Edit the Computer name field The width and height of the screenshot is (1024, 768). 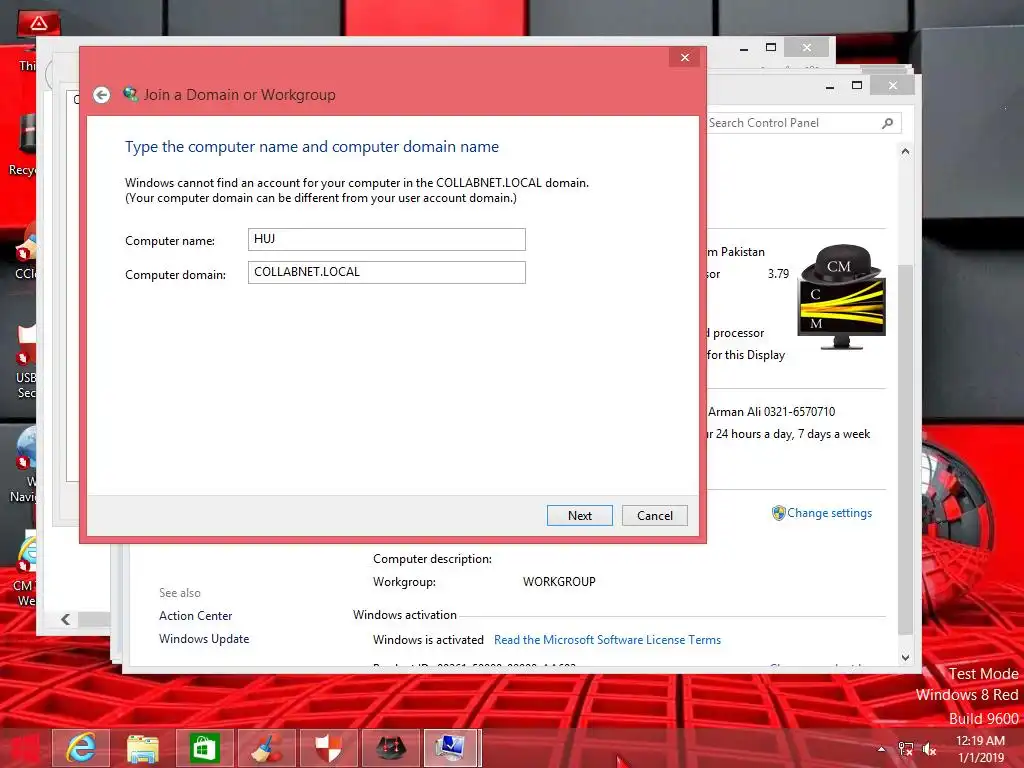pyautogui.click(x=387, y=239)
